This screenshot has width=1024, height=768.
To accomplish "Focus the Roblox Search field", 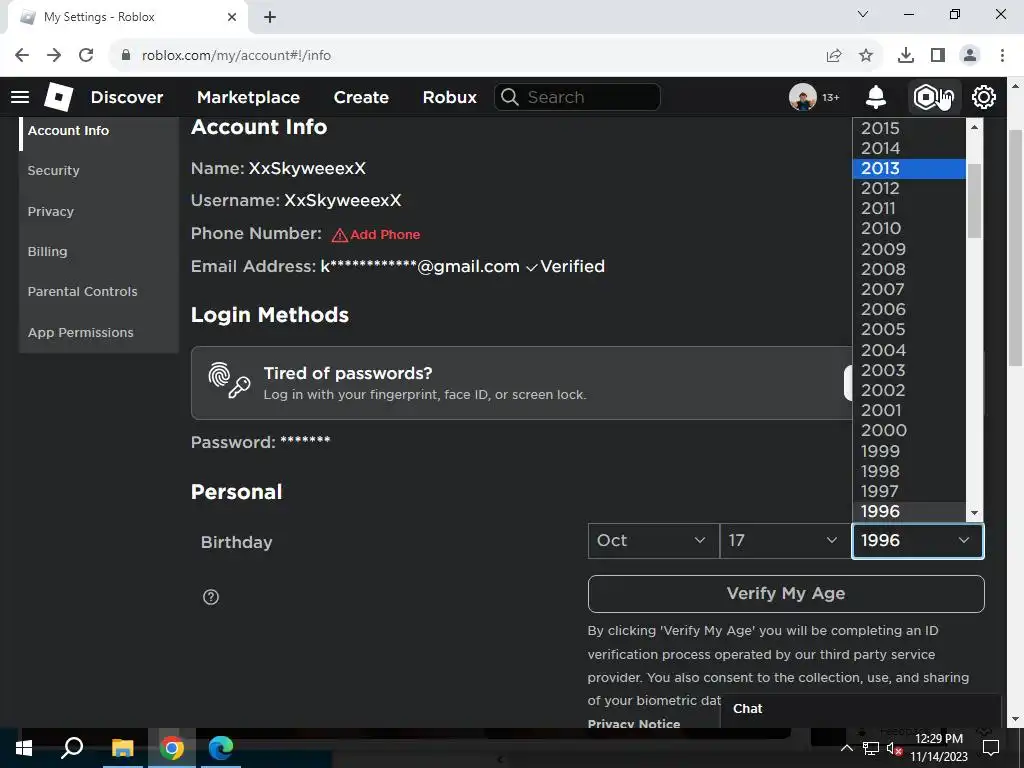I will [577, 97].
